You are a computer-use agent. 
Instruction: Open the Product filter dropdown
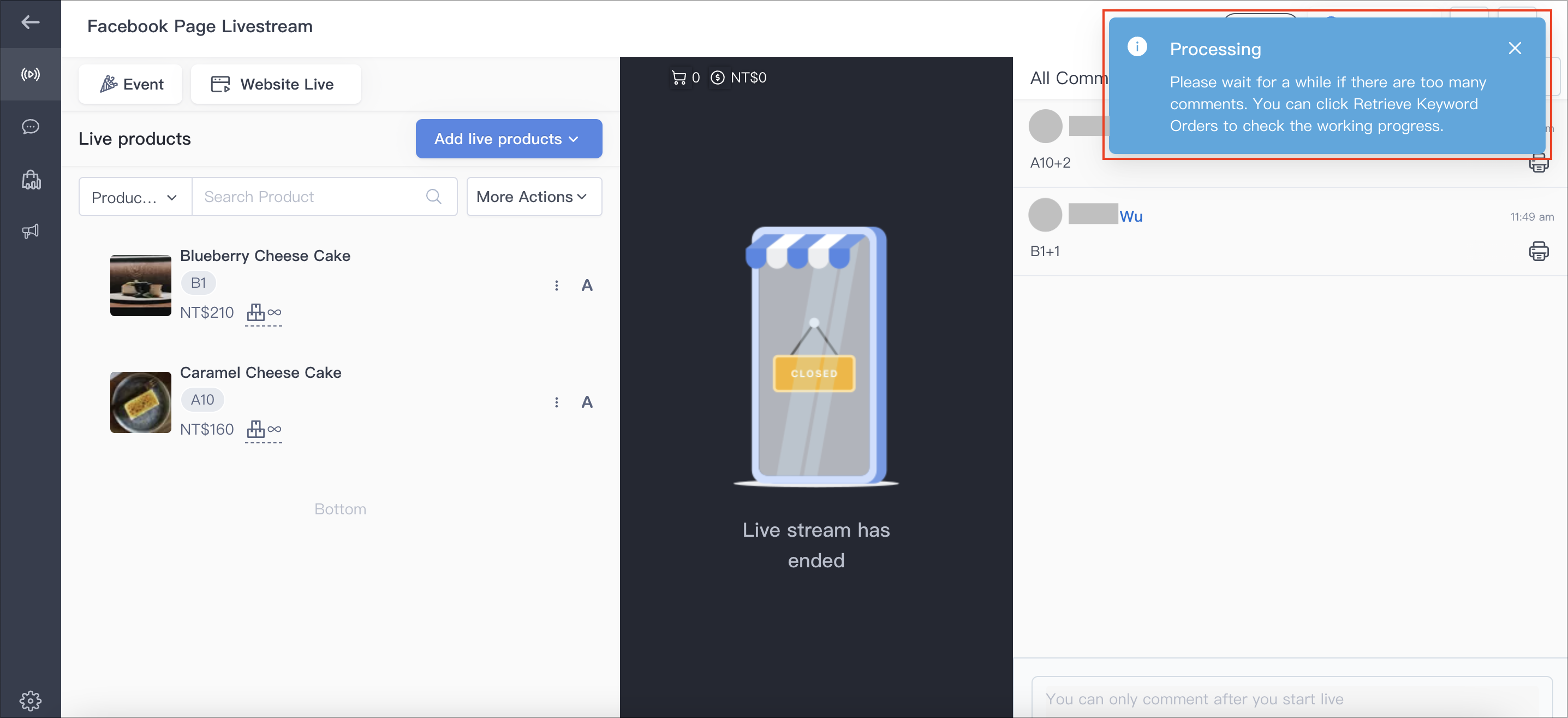[135, 197]
